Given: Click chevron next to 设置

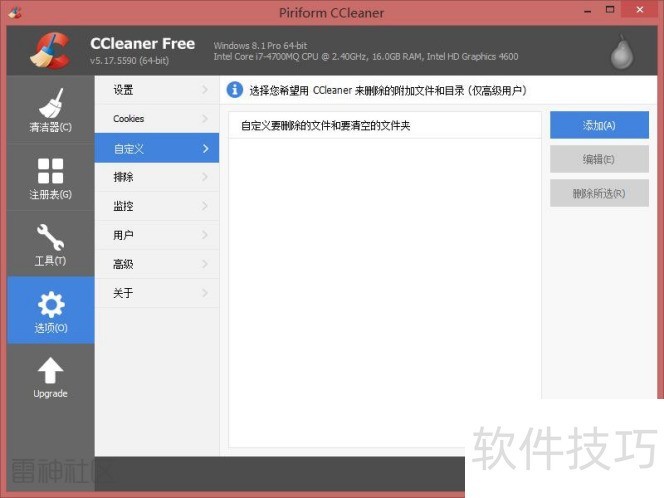Looking at the screenshot, I should click(205, 90).
